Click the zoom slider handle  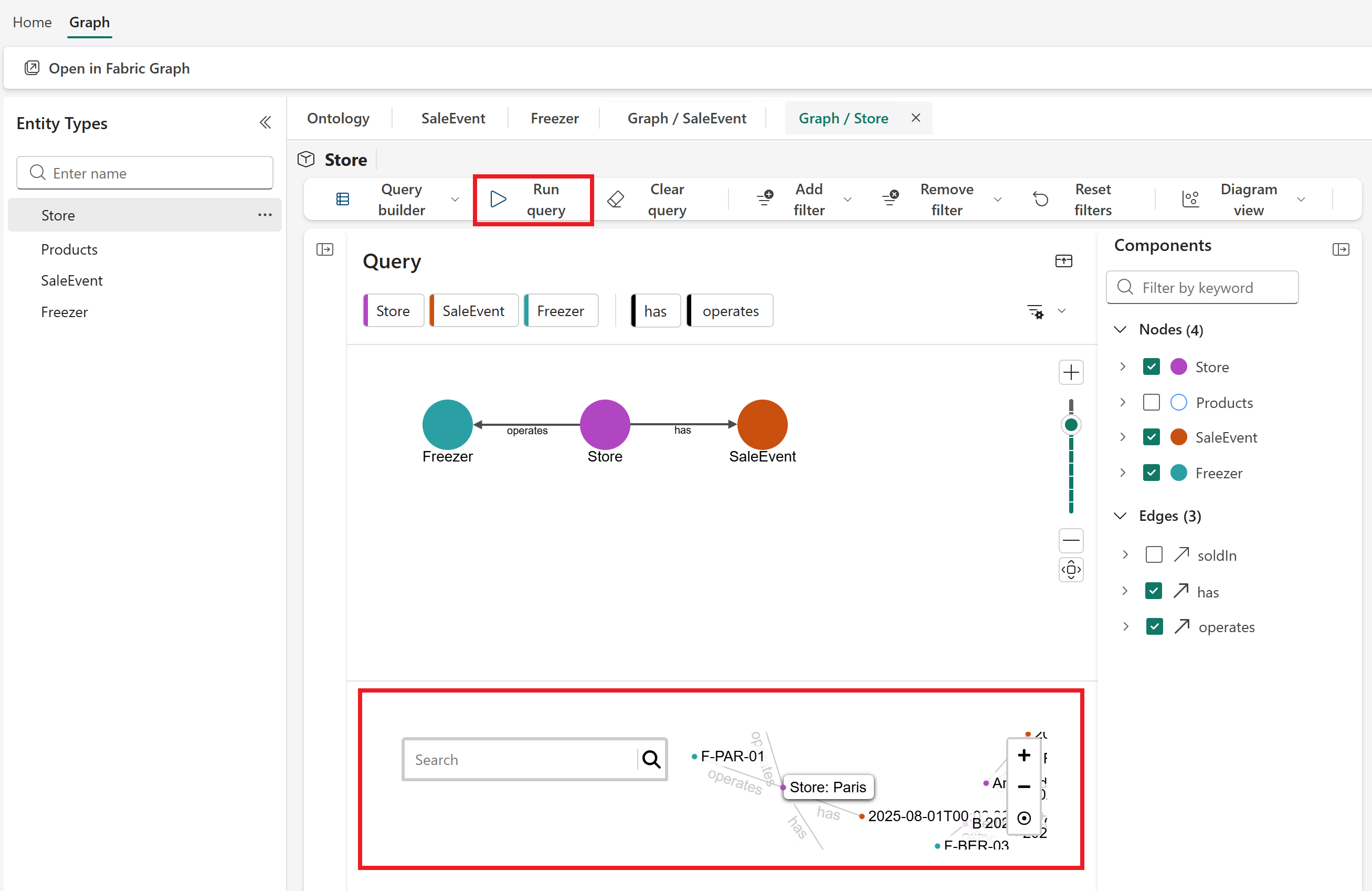[1071, 425]
